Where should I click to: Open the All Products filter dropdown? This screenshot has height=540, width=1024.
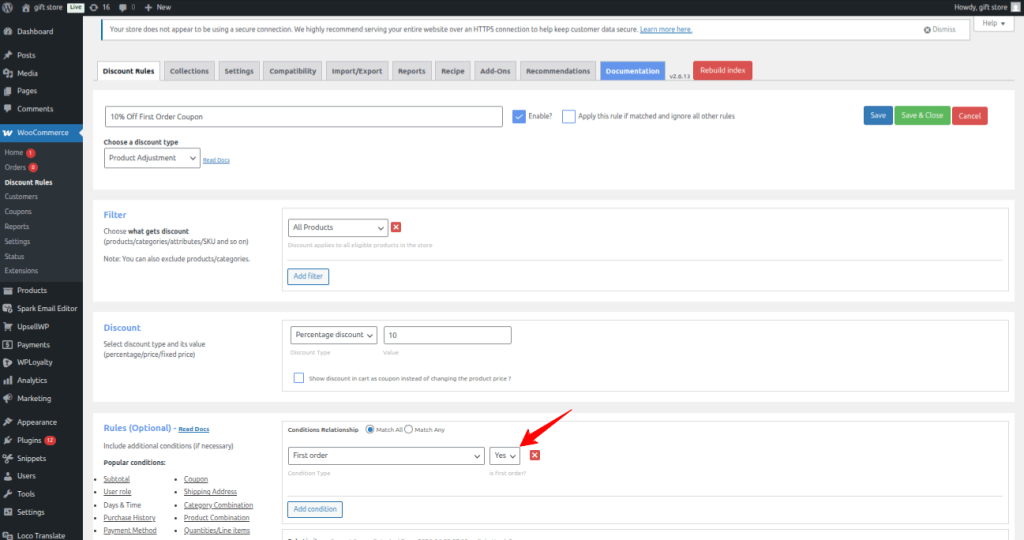tap(338, 227)
